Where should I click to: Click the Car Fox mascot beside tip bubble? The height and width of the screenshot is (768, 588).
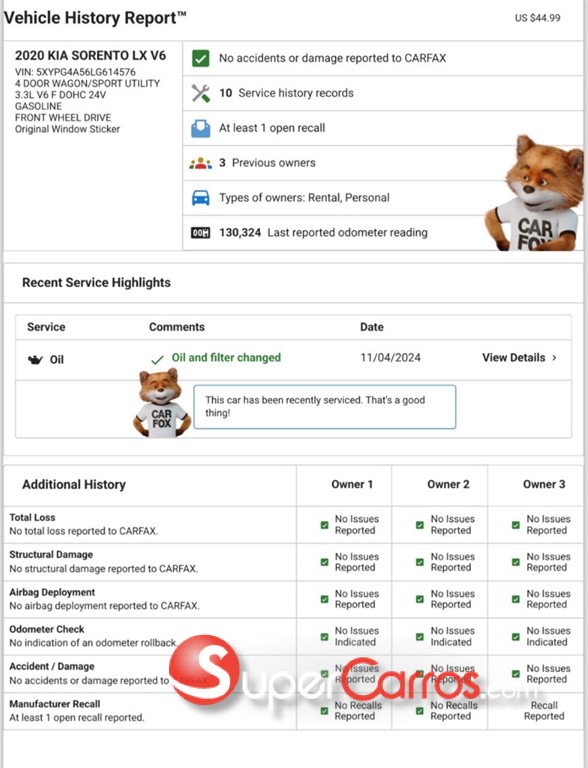(162, 403)
